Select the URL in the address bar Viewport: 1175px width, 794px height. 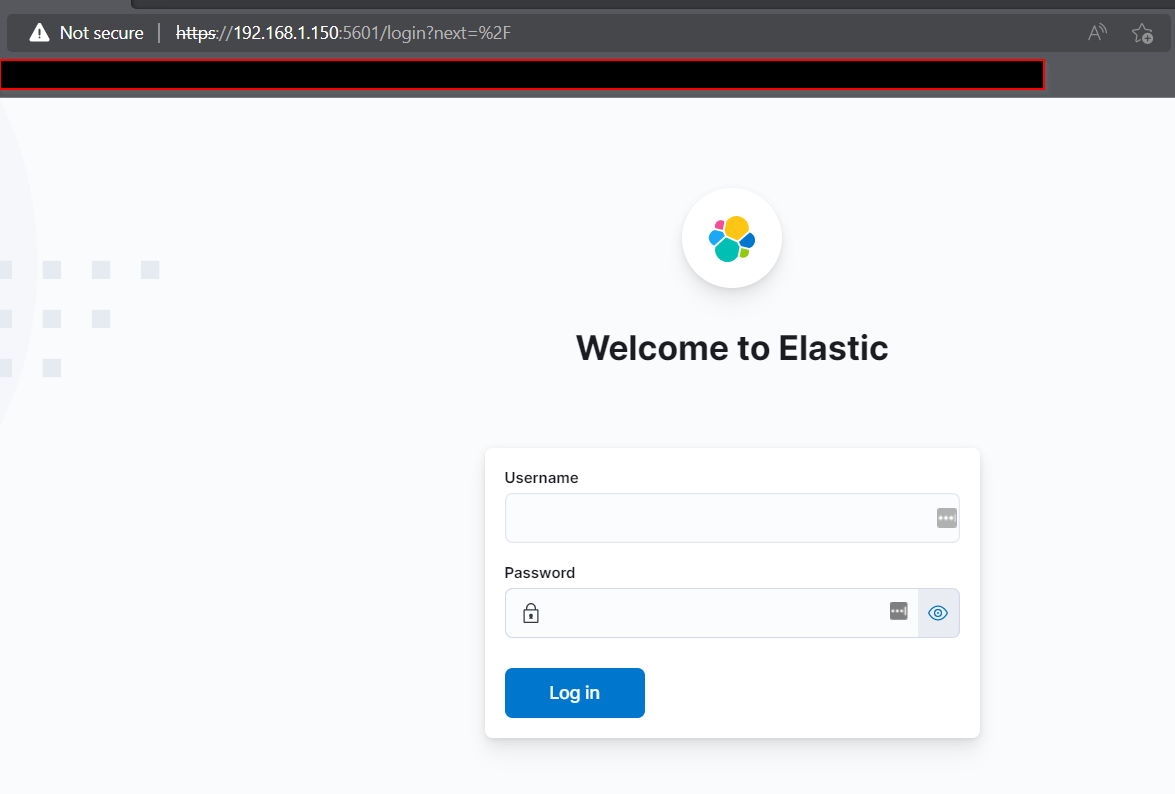(343, 33)
